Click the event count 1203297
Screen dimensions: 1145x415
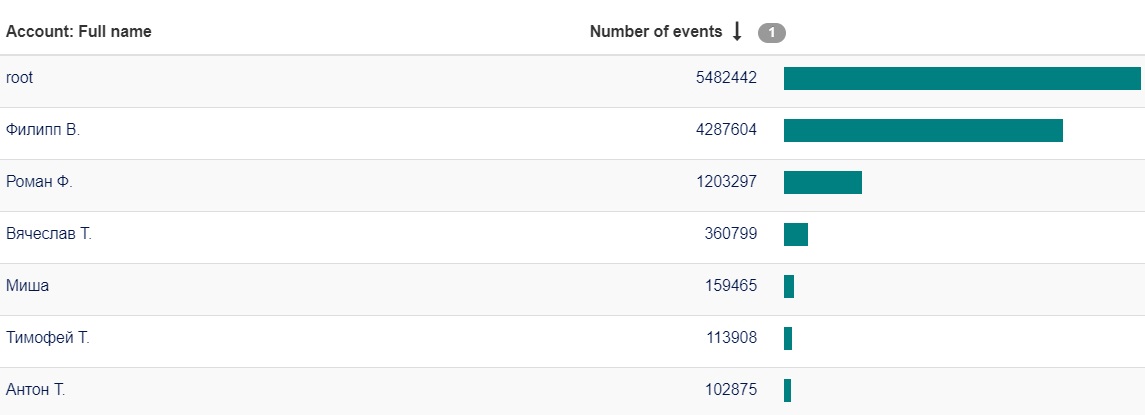tap(727, 182)
